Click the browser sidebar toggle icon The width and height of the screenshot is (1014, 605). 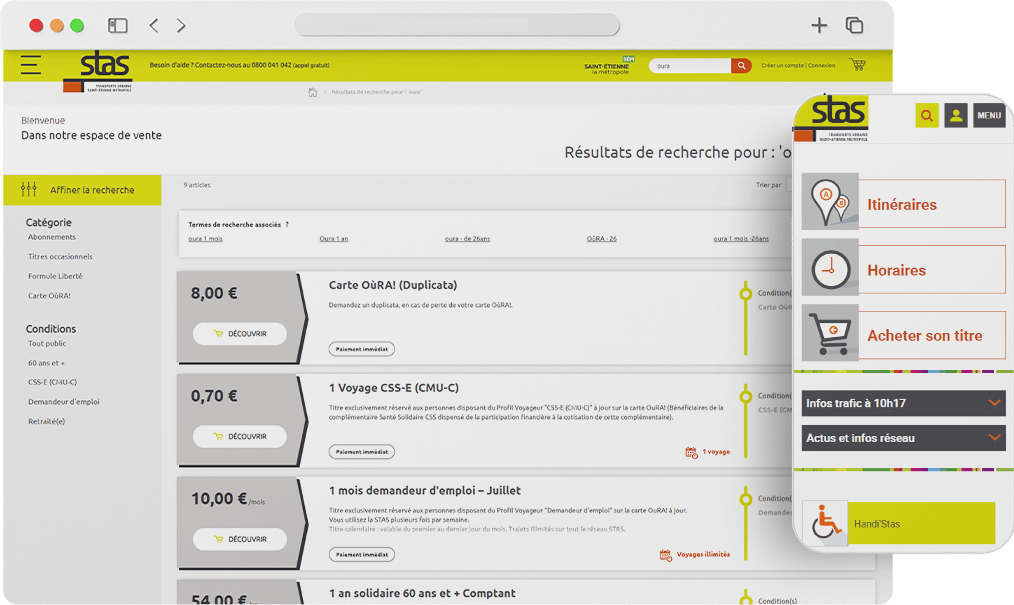pyautogui.click(x=118, y=26)
